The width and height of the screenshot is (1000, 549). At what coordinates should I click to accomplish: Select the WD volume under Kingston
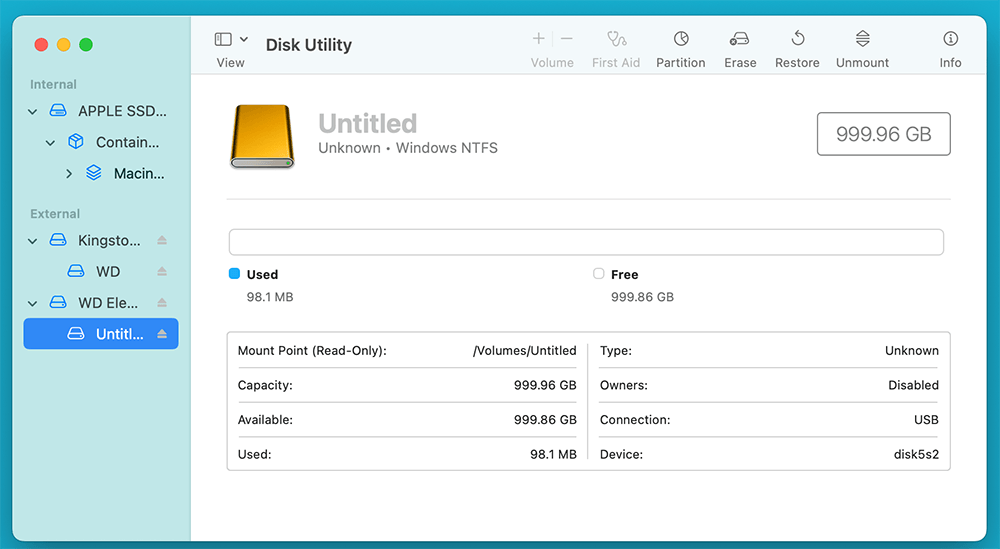coord(107,272)
